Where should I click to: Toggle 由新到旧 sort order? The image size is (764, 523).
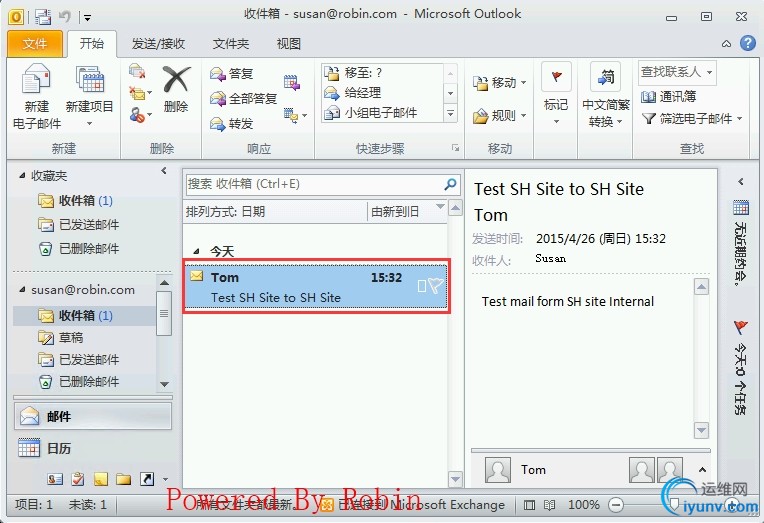pos(407,212)
